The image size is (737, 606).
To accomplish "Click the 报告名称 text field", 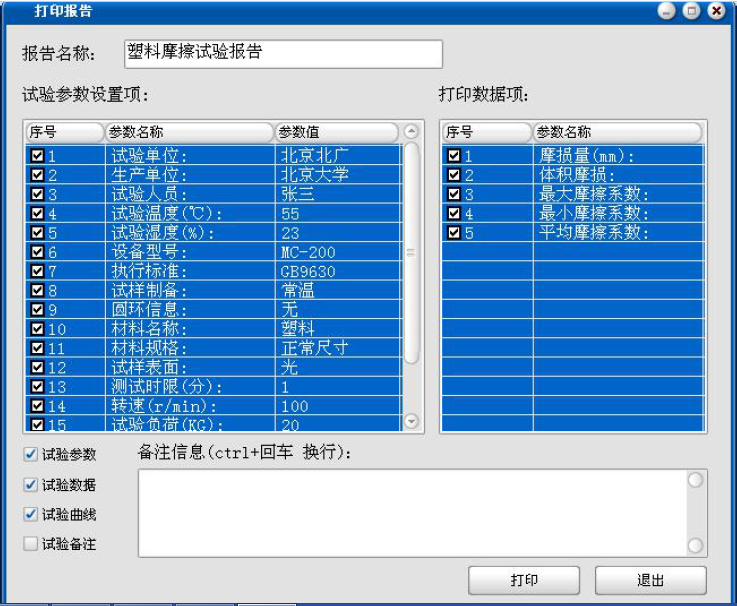I will click(282, 53).
